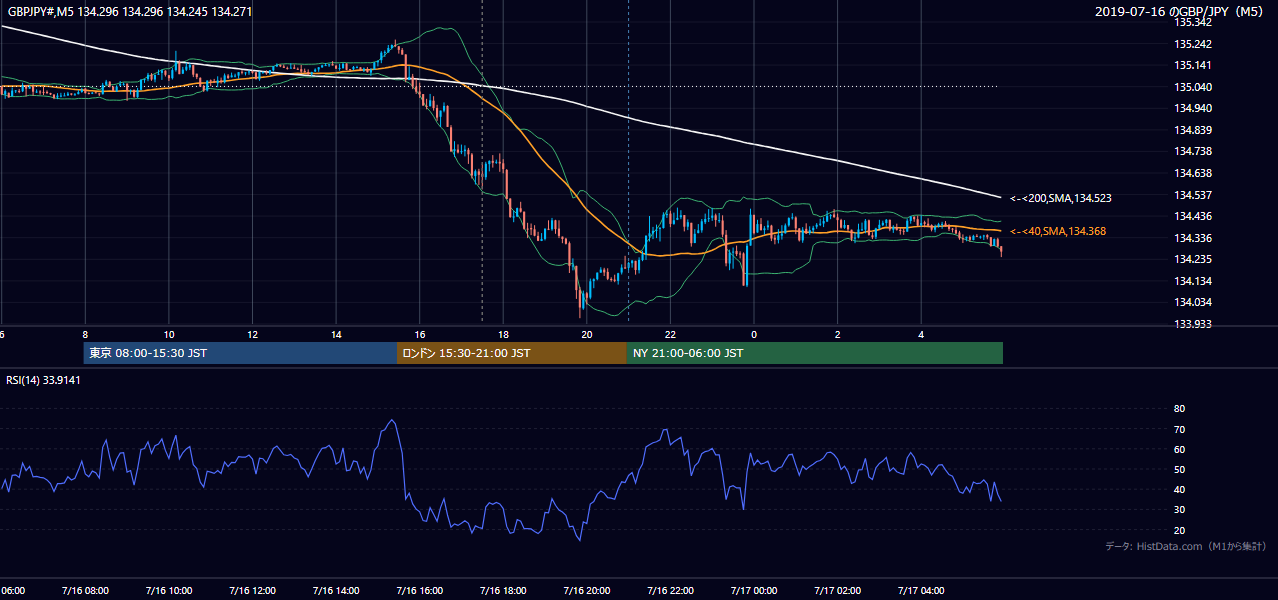Click the 東京 08:00-15:30 JST session bar
Screen dimensions: 1278x600
pos(240,353)
